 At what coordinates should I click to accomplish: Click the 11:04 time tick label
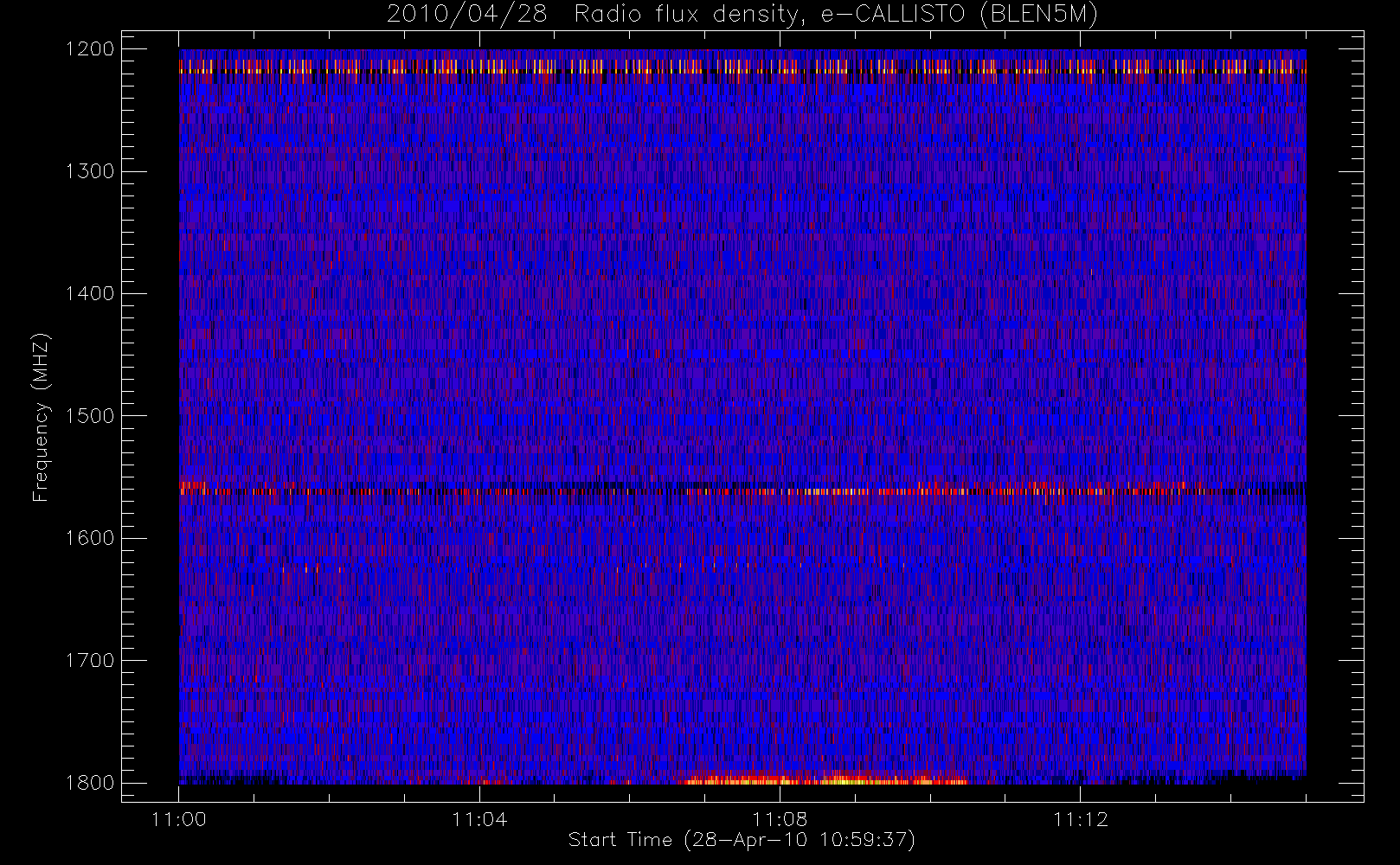coord(479,819)
